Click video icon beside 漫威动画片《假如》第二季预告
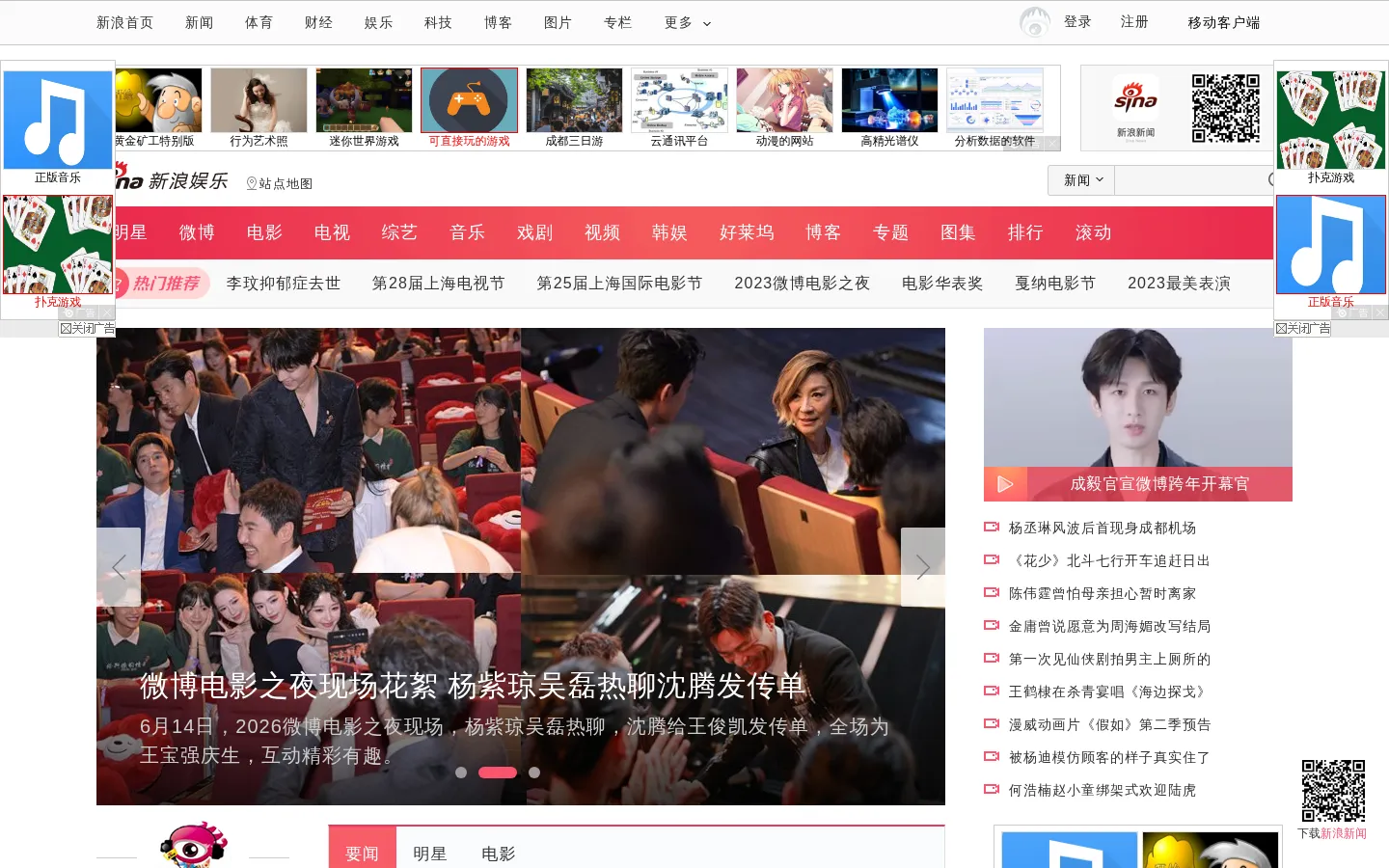This screenshot has width=1389, height=868. 991,723
